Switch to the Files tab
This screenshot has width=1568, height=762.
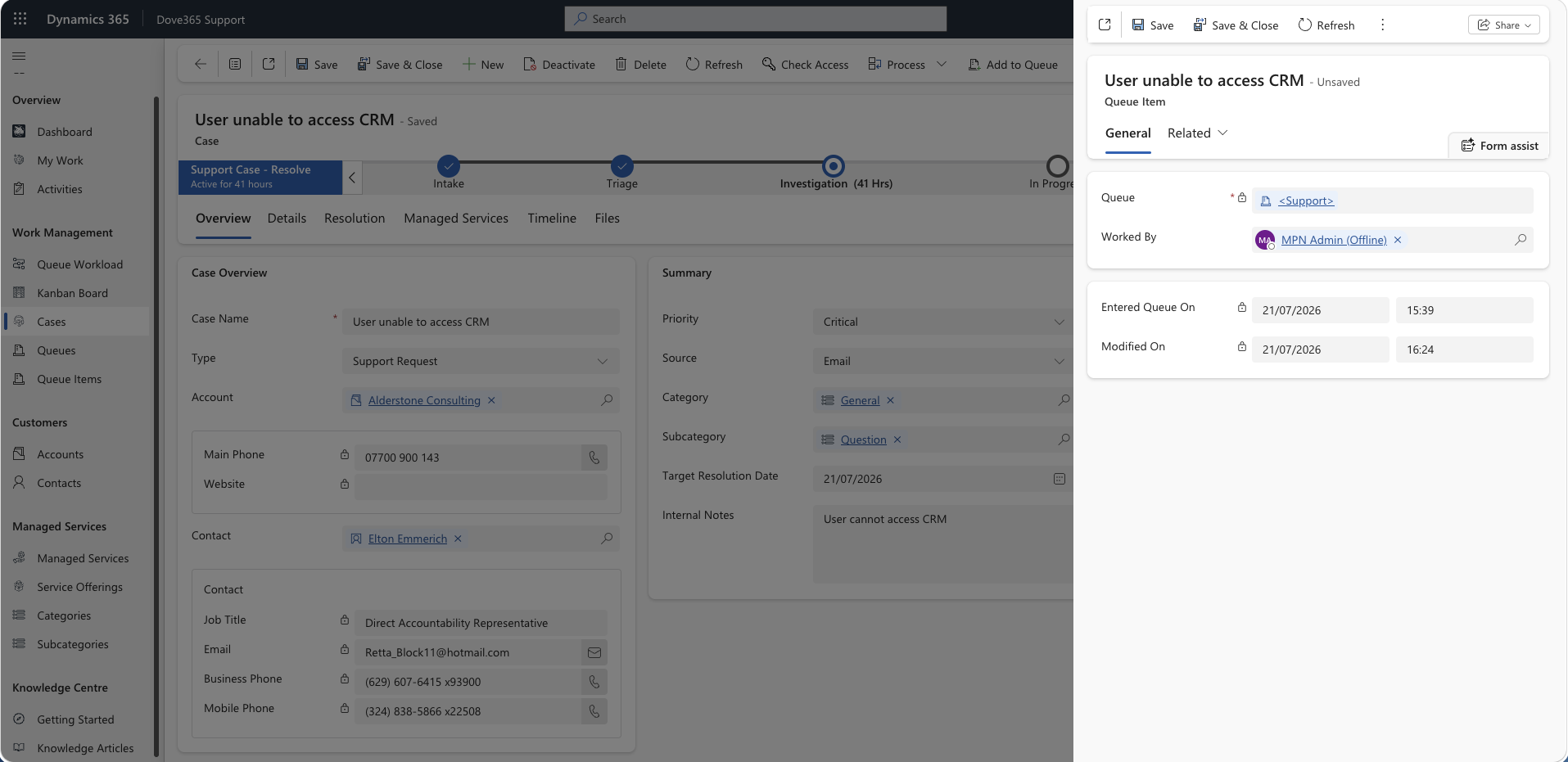[608, 219]
